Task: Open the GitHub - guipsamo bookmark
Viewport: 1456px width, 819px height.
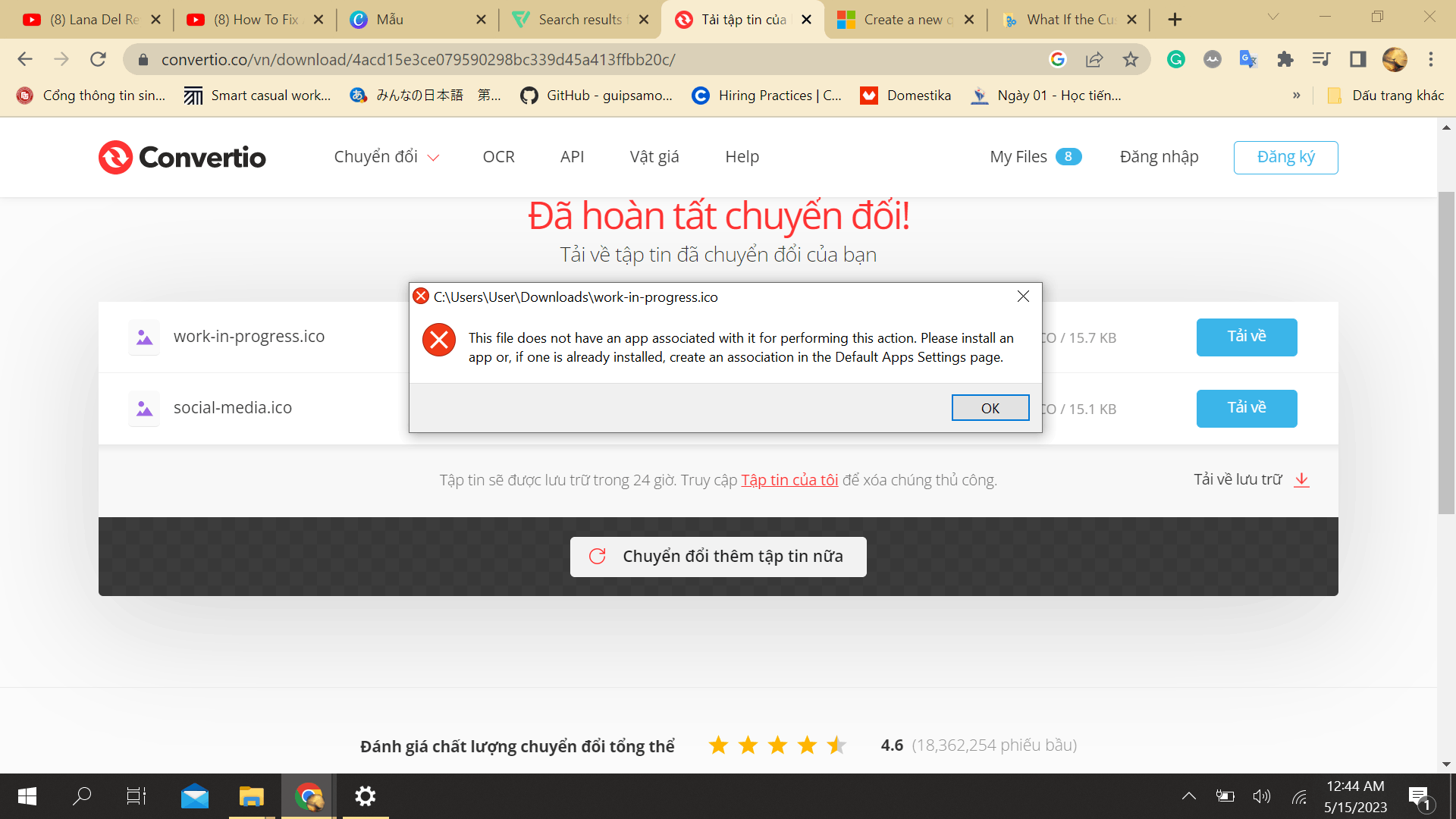Action: (596, 96)
